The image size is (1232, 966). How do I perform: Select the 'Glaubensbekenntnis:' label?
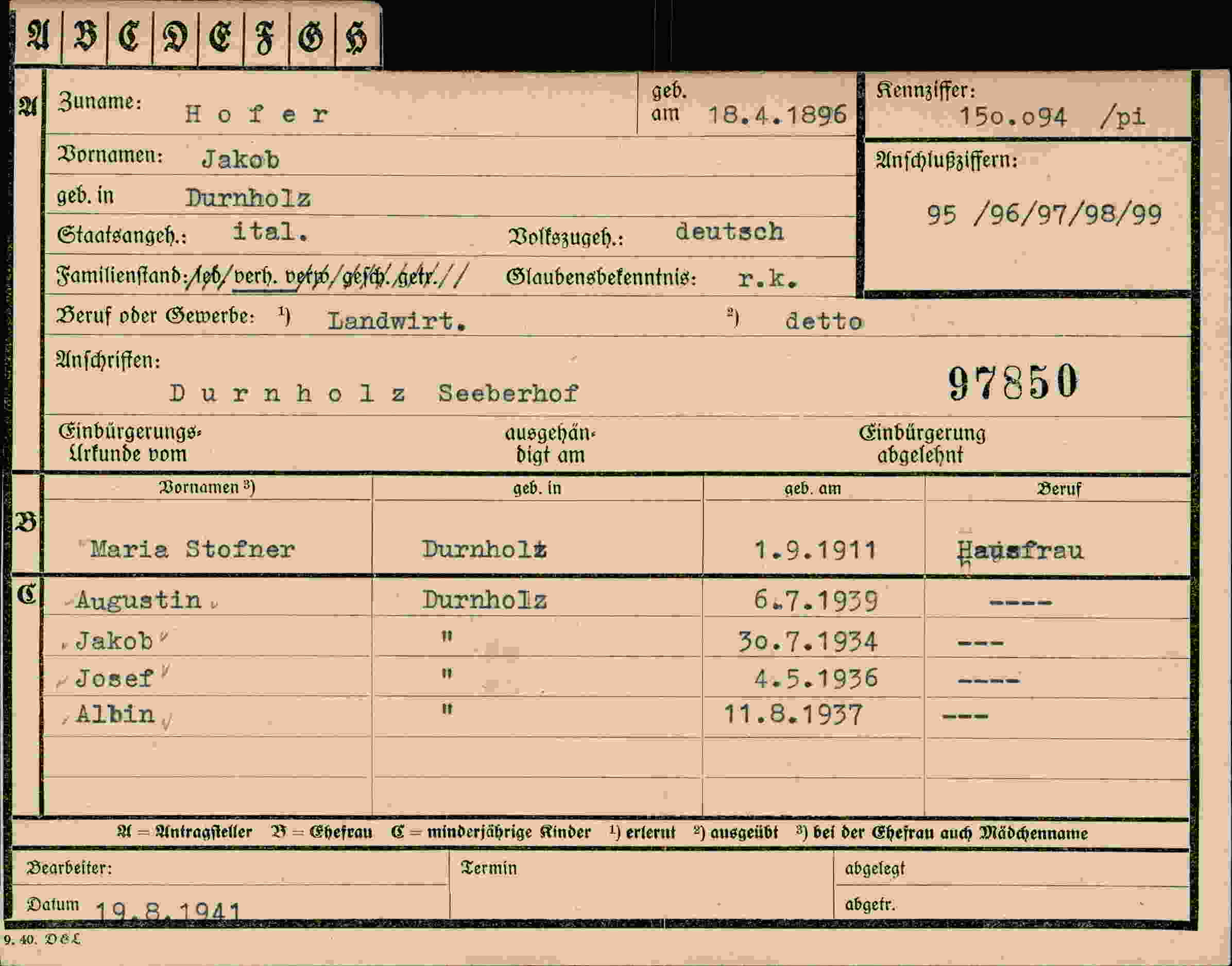601,277
